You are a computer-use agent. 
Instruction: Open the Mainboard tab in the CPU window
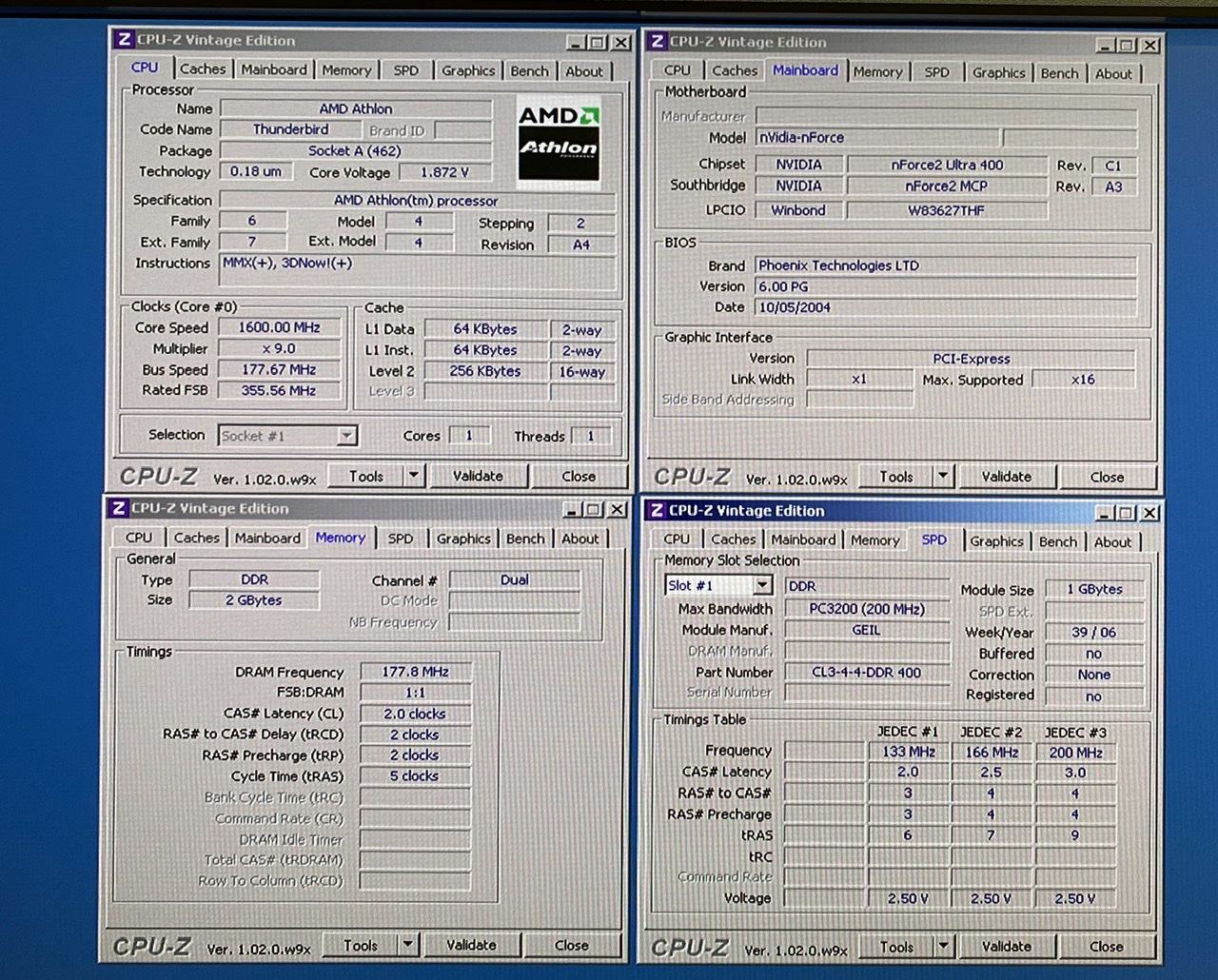click(274, 69)
